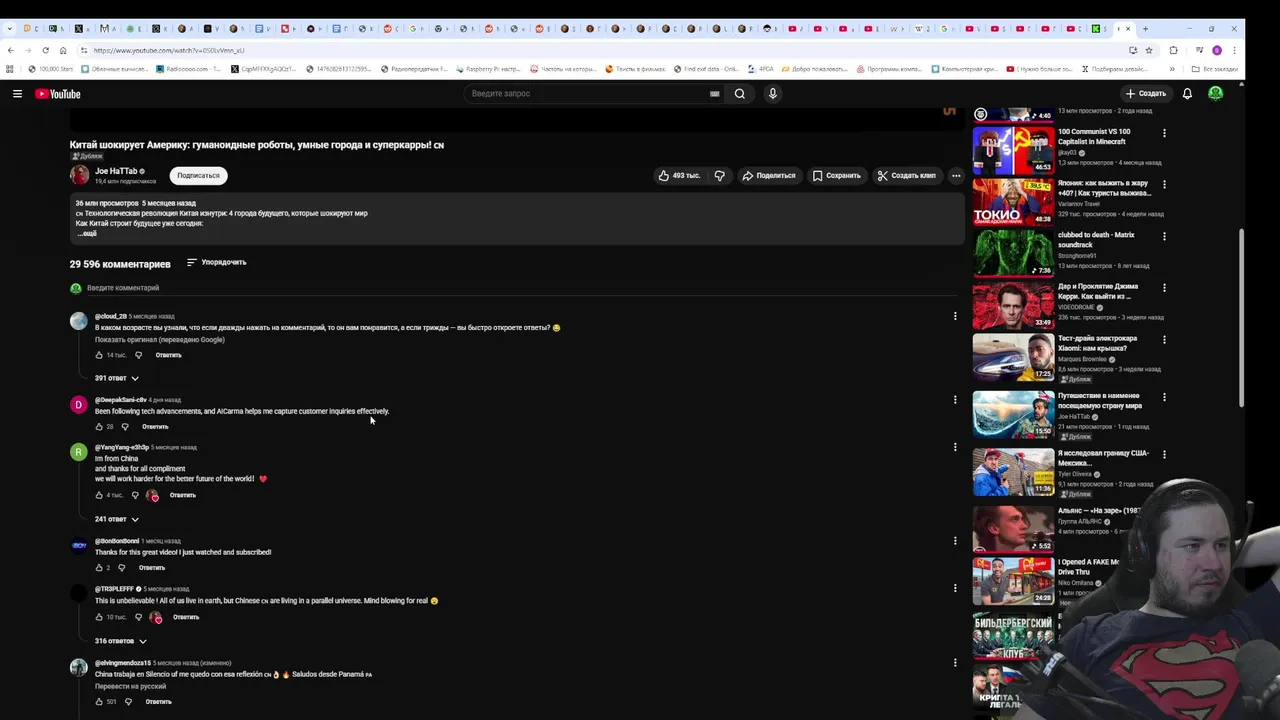This screenshot has height=720, width=1280.
Task: Expand the 316 ответов replies
Action: coord(120,641)
